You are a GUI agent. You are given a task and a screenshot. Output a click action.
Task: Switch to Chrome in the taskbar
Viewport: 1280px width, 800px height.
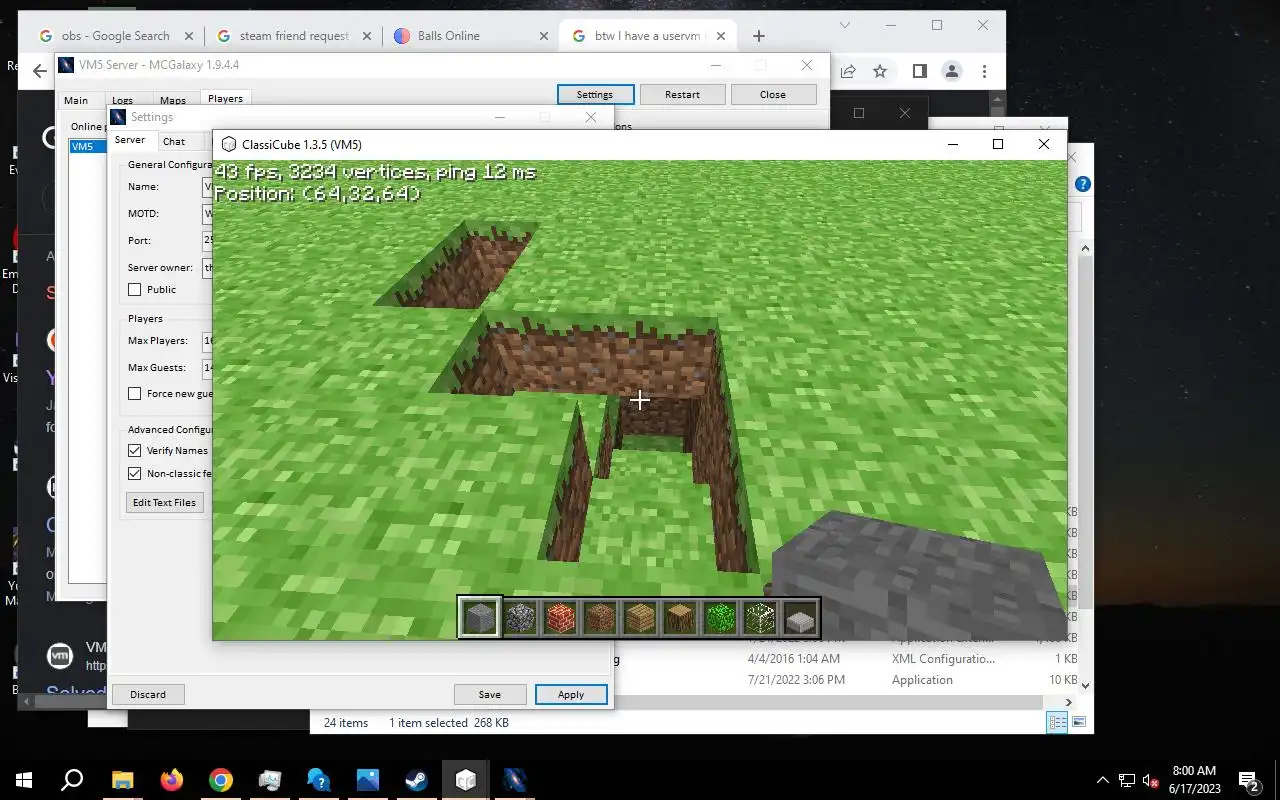220,780
